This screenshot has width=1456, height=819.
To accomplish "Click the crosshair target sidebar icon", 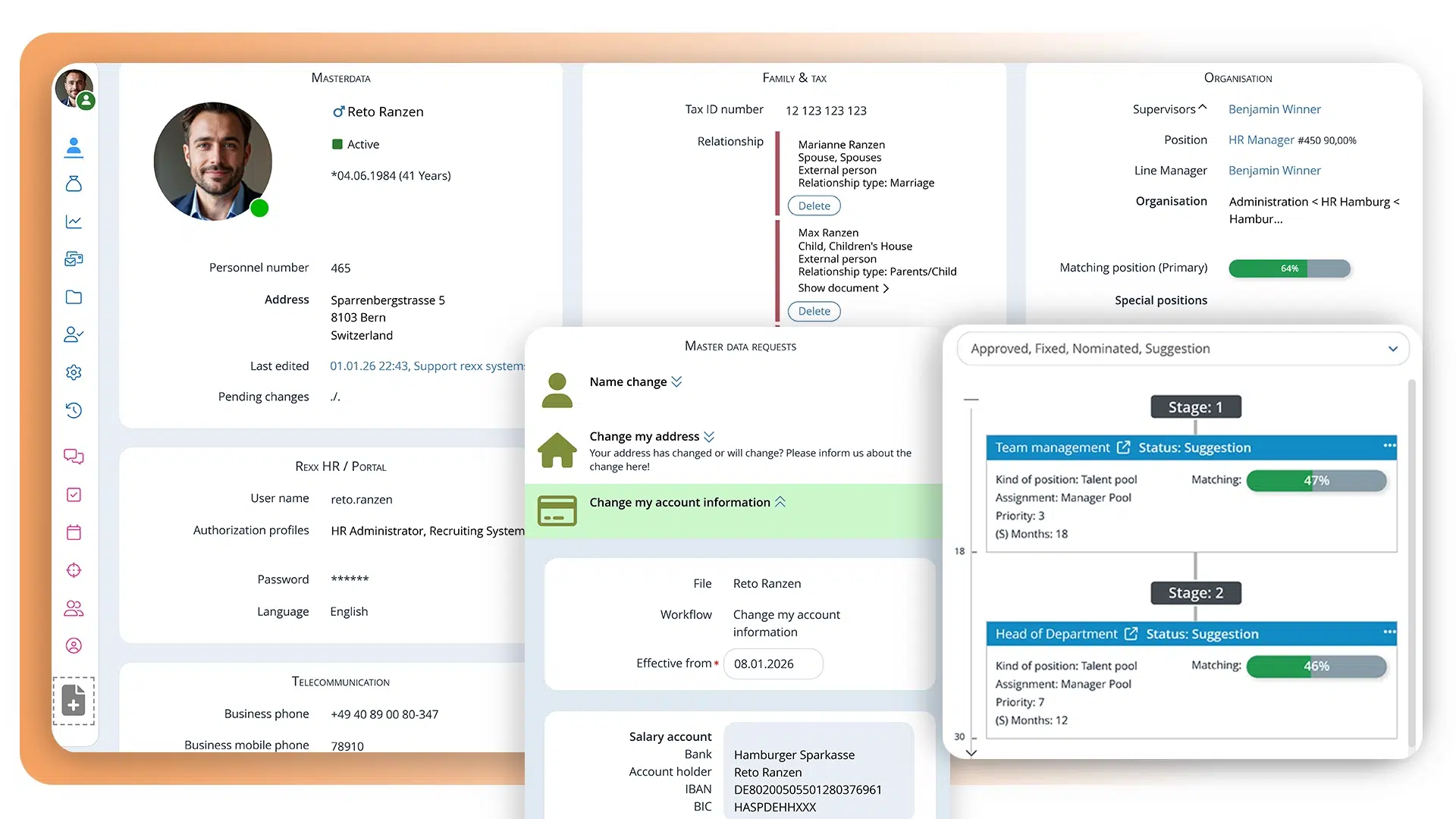I will click(74, 570).
